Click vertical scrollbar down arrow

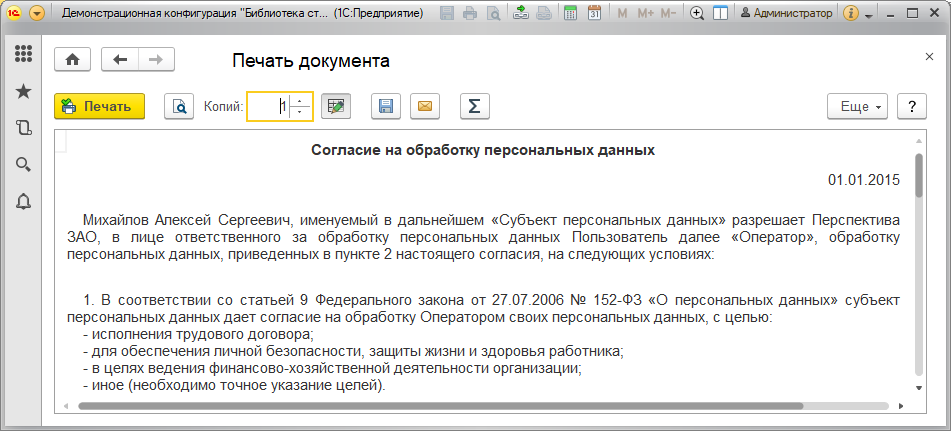[918, 387]
